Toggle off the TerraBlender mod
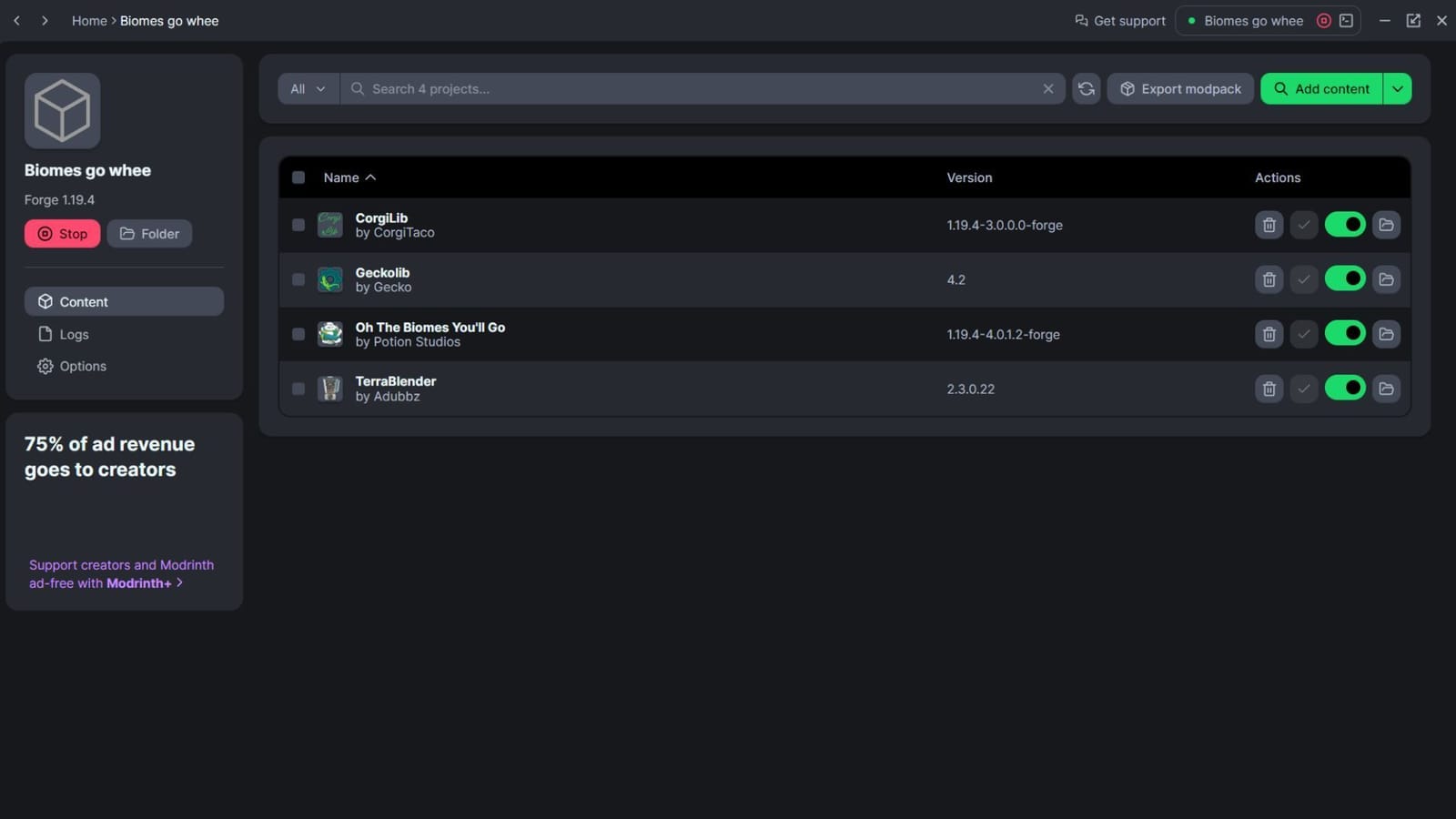The image size is (1456, 819). tap(1345, 389)
